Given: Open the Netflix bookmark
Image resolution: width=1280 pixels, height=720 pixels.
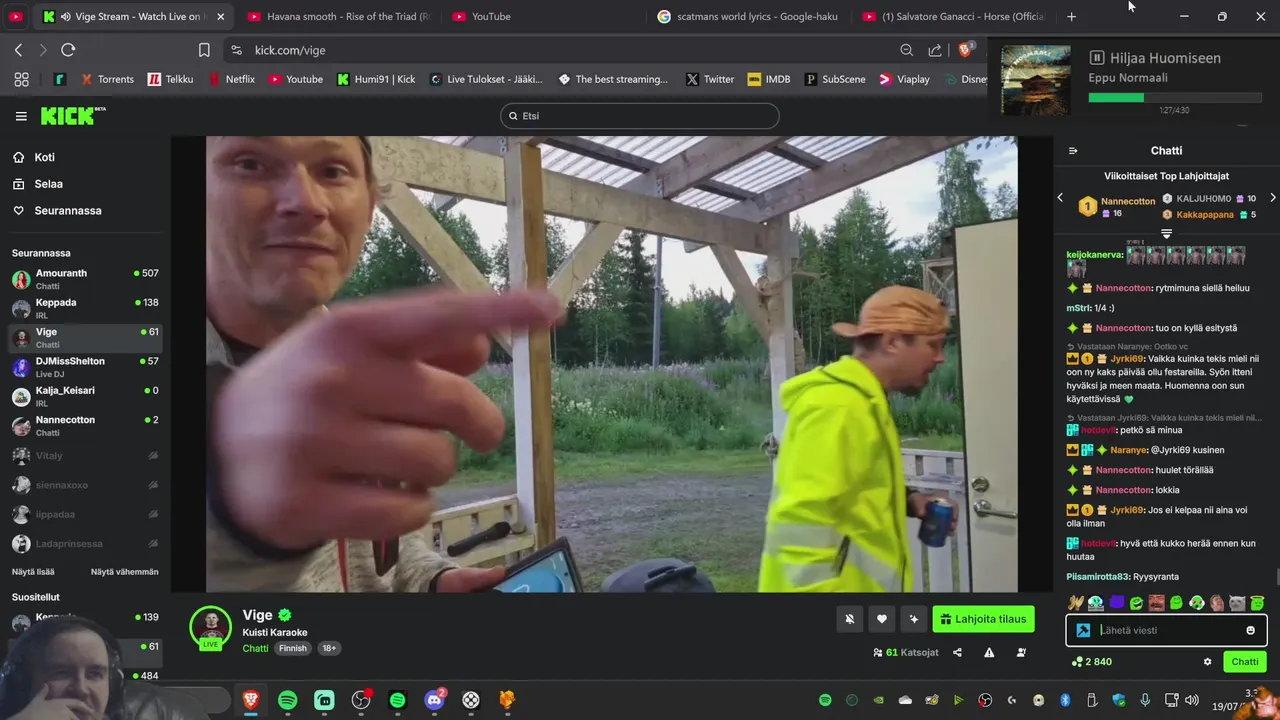Looking at the screenshot, I should [231, 79].
